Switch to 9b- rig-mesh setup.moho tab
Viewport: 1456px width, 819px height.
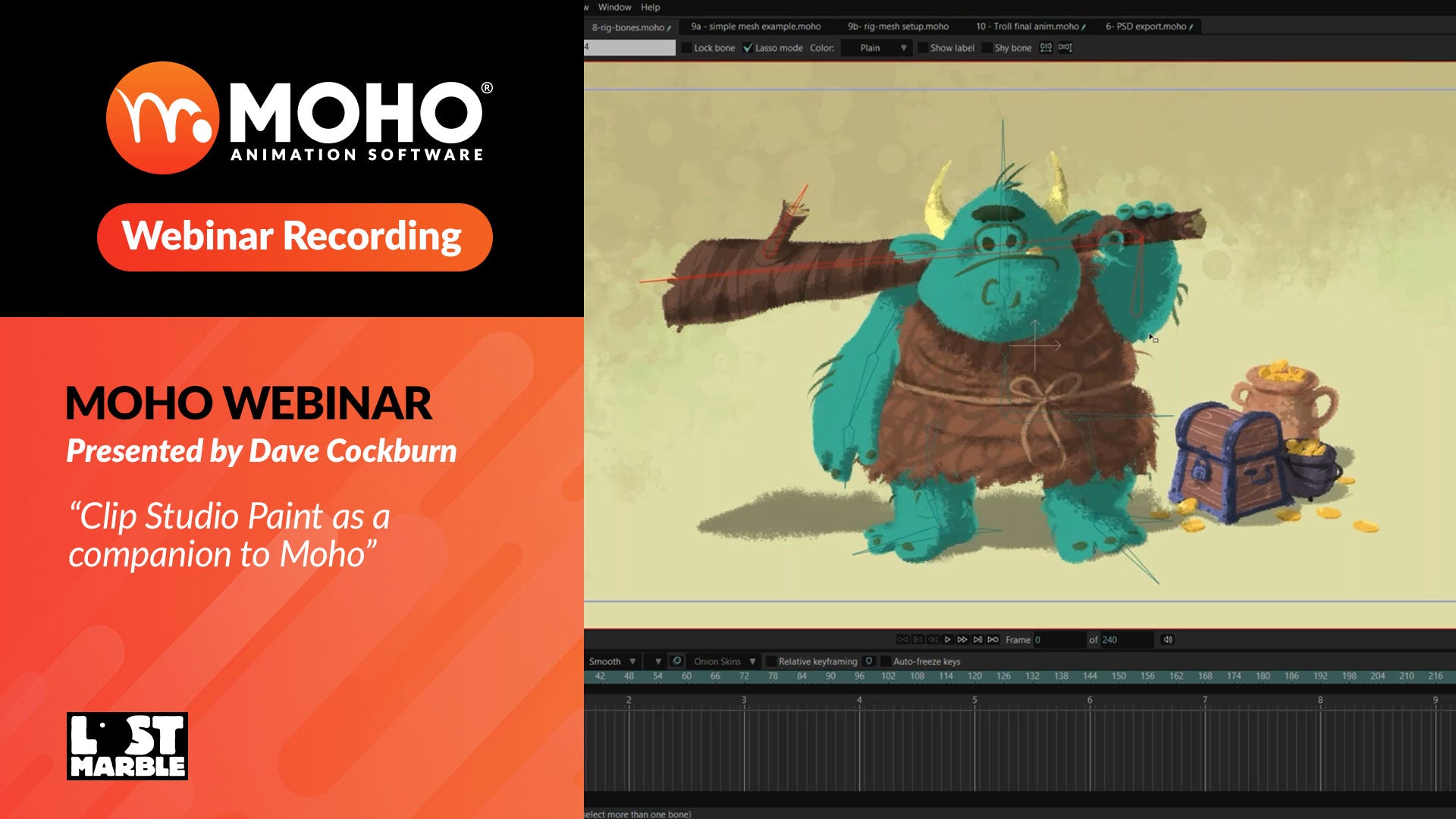pos(898,27)
